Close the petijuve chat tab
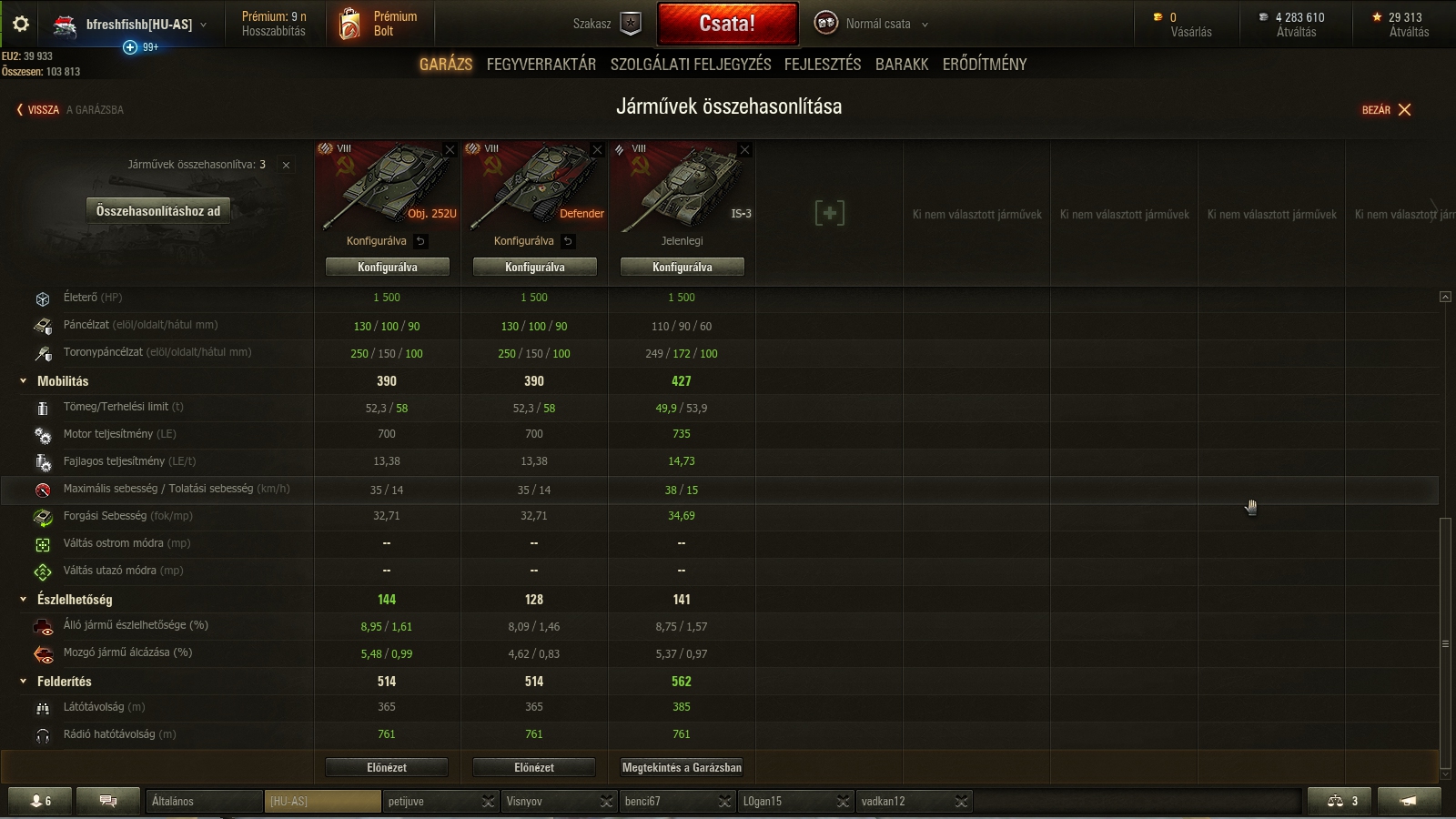The width and height of the screenshot is (1456, 819). point(489,801)
